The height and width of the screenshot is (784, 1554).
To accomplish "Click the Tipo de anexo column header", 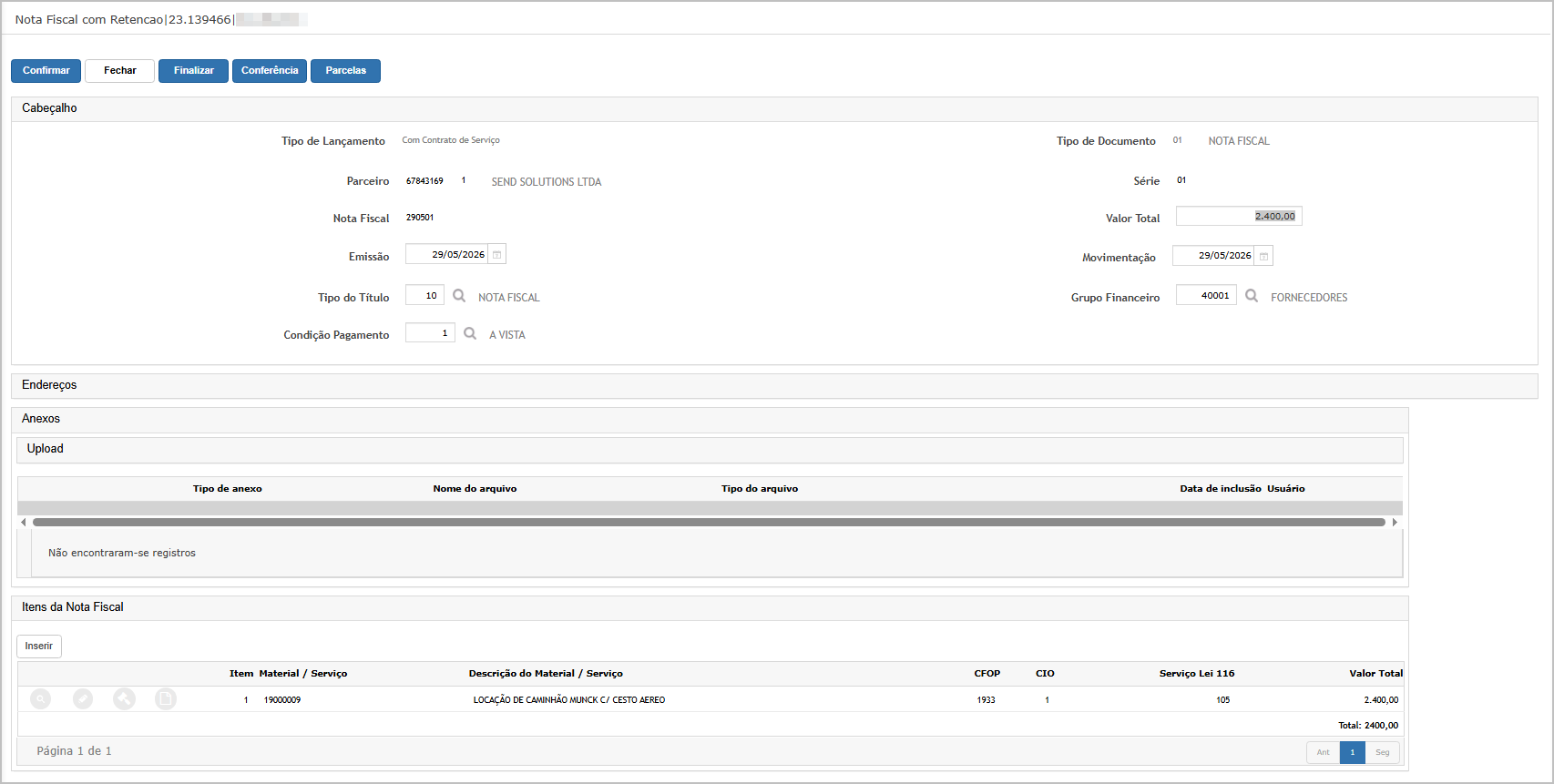I will pyautogui.click(x=228, y=489).
